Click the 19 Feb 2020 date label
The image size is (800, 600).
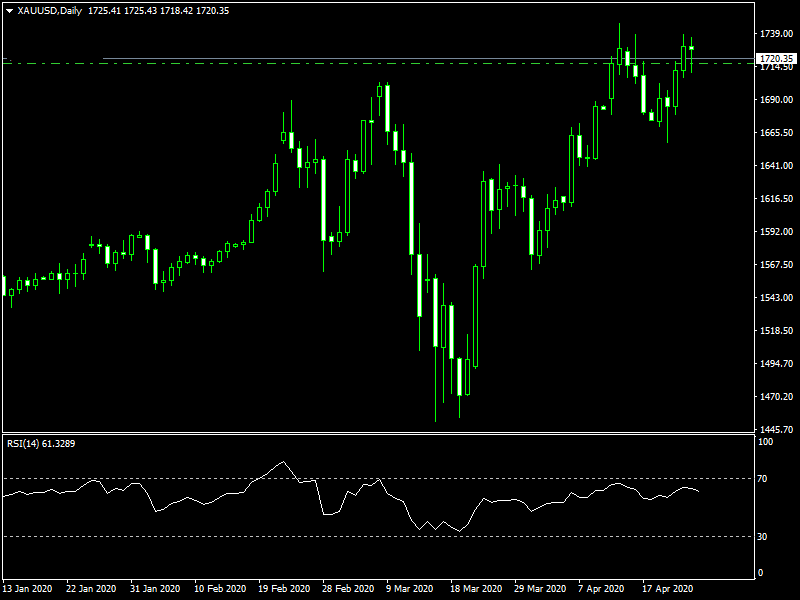point(284,589)
